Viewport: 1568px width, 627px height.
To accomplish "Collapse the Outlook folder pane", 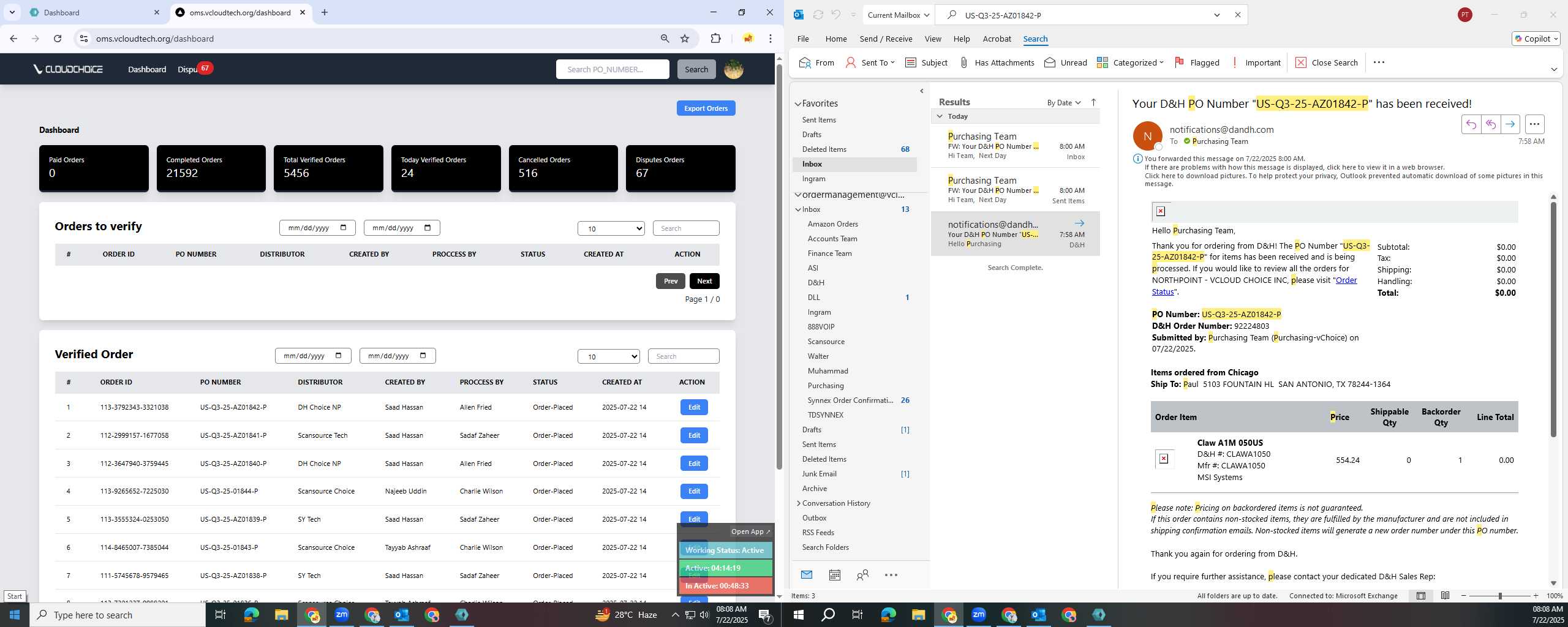I will click(x=921, y=91).
